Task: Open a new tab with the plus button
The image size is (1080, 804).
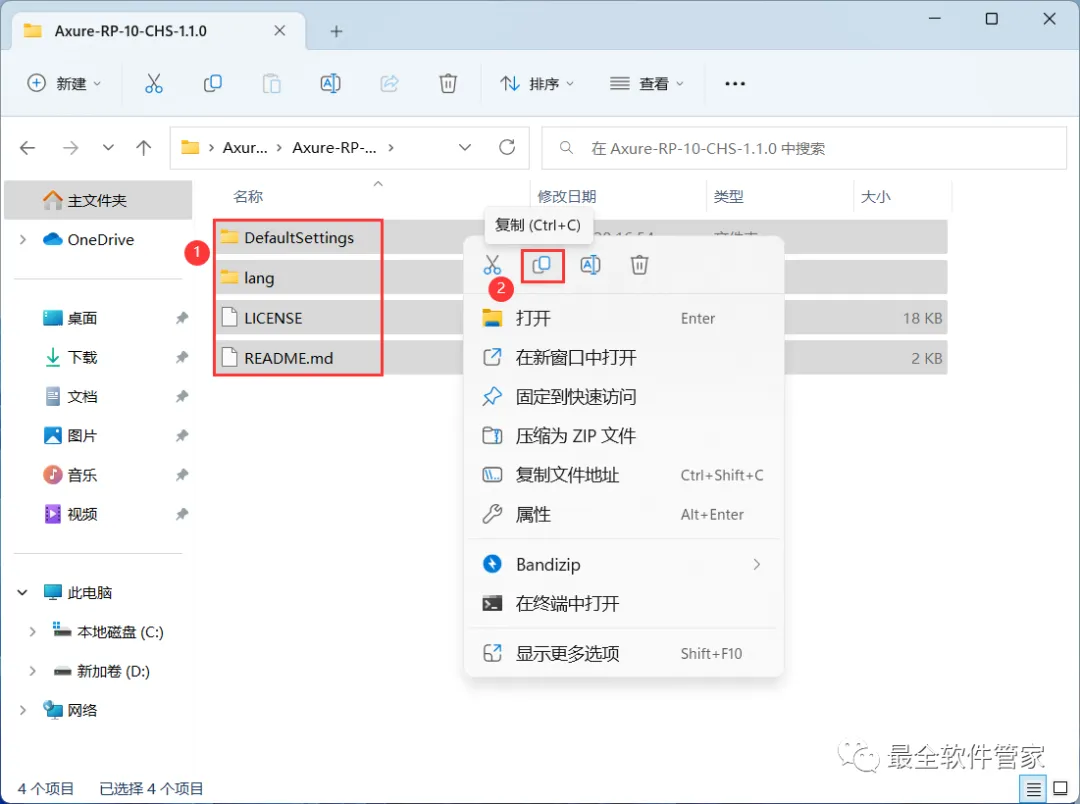Action: tap(336, 31)
